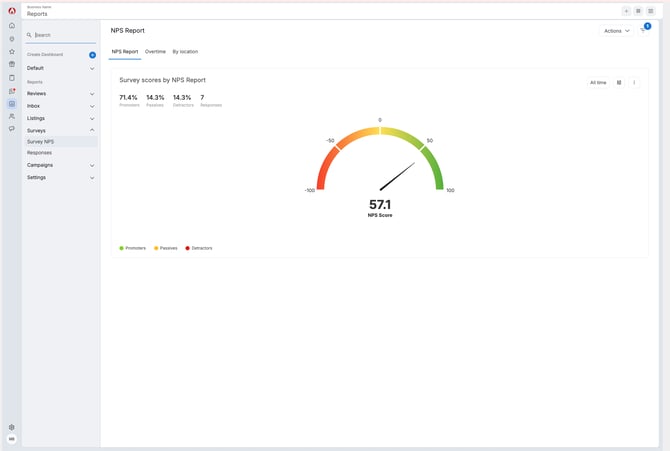Screen dimensions: 670x451
Task: Click the red segment of NPS gauge
Action: click(x=325, y=168)
